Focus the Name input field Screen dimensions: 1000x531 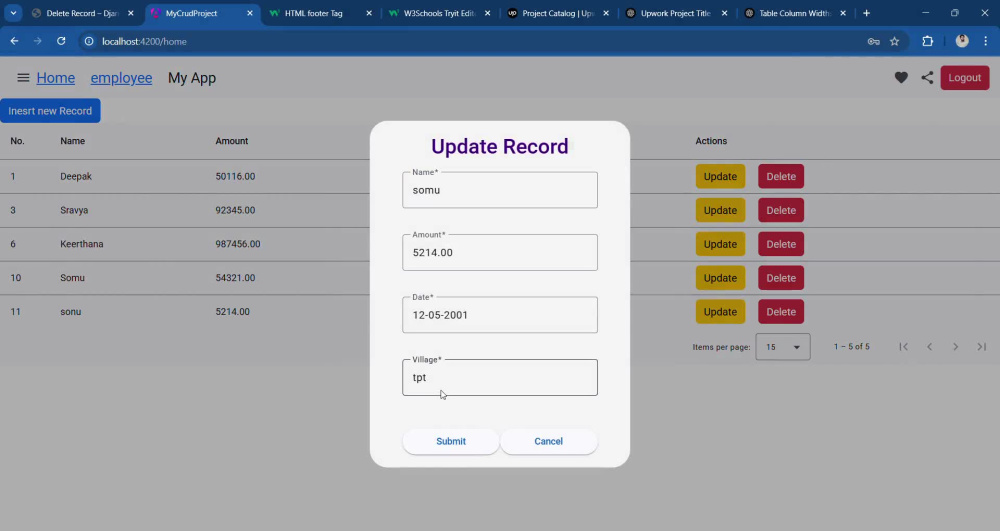[500, 190]
